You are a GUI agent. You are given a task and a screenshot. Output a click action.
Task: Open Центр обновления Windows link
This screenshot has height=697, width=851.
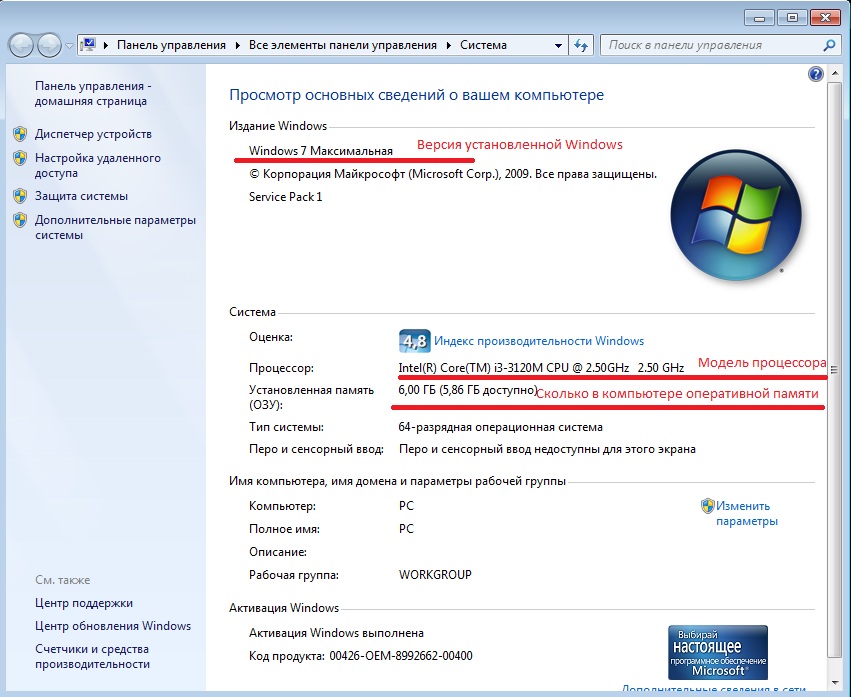[113, 626]
